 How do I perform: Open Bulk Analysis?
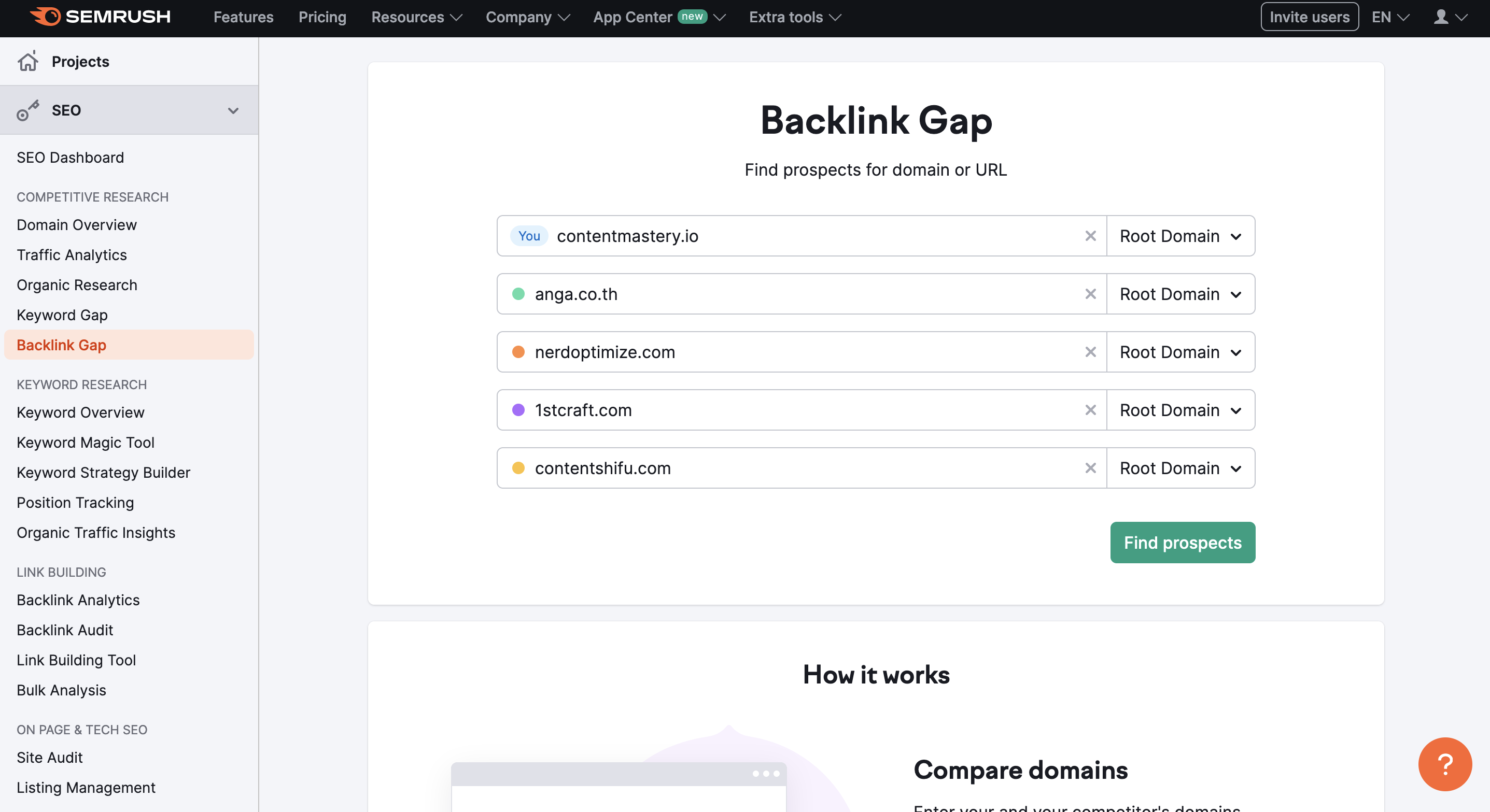61,690
